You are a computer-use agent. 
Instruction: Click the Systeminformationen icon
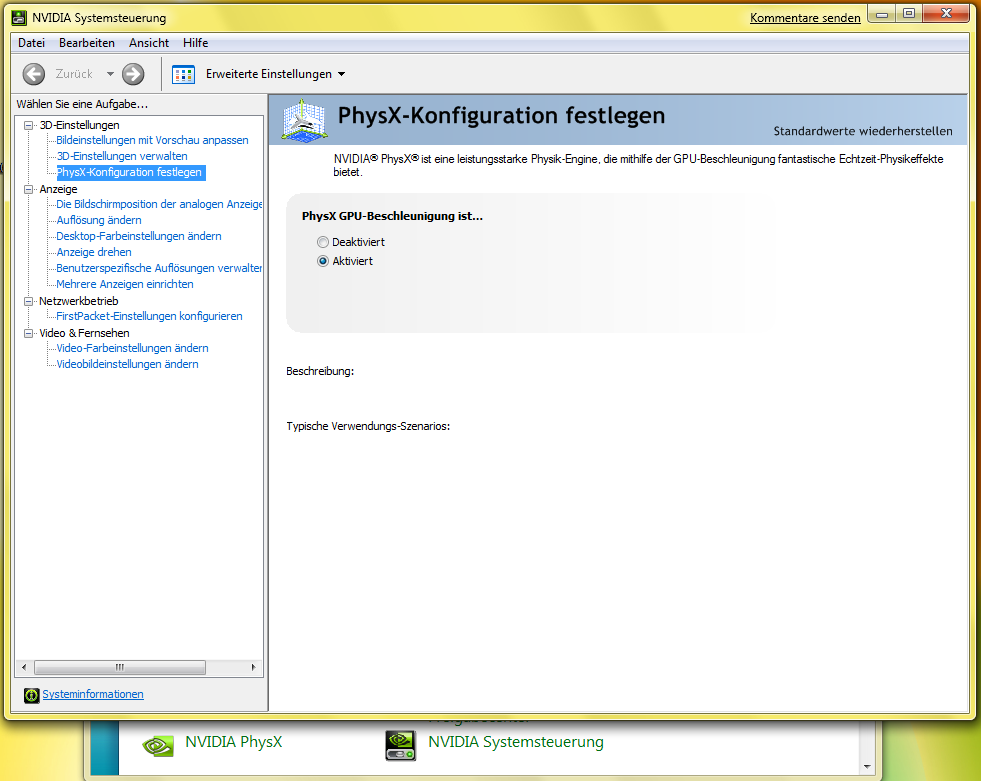[x=31, y=695]
